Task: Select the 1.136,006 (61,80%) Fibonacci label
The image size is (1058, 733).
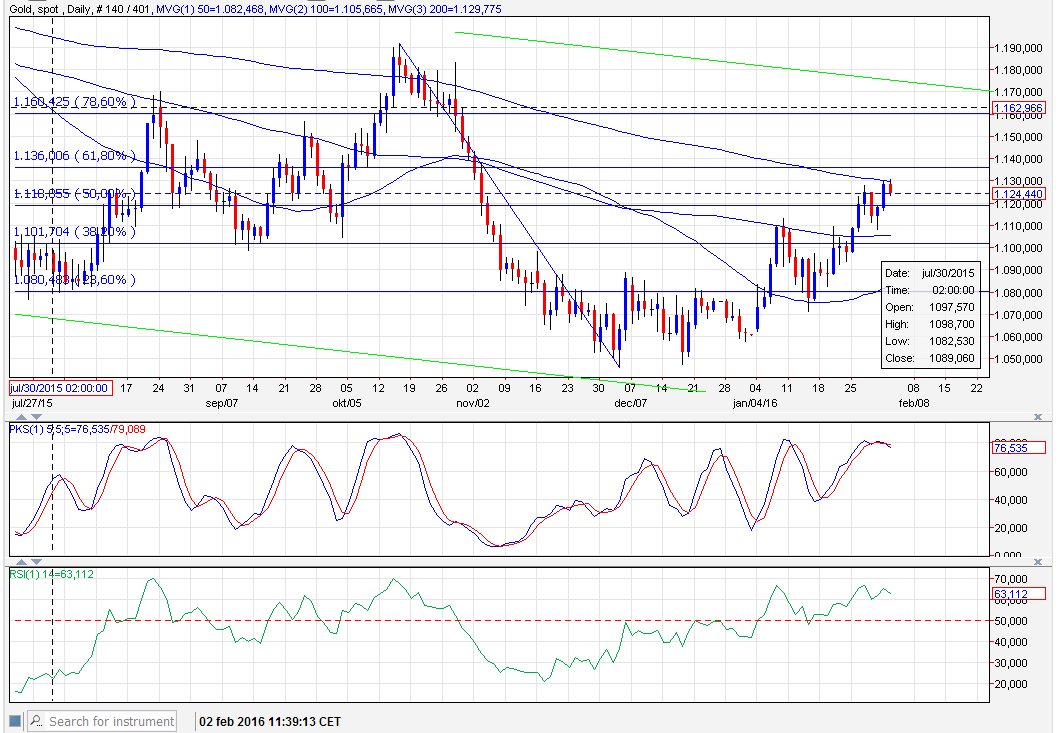Action: [x=74, y=156]
